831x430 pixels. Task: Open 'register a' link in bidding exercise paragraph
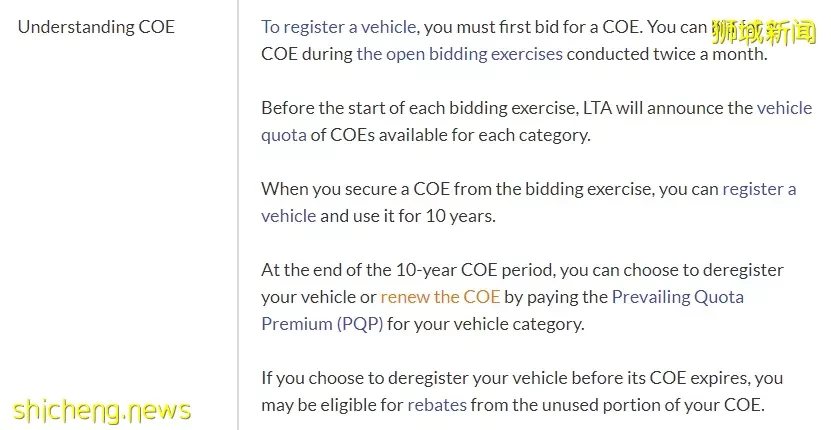click(x=759, y=189)
